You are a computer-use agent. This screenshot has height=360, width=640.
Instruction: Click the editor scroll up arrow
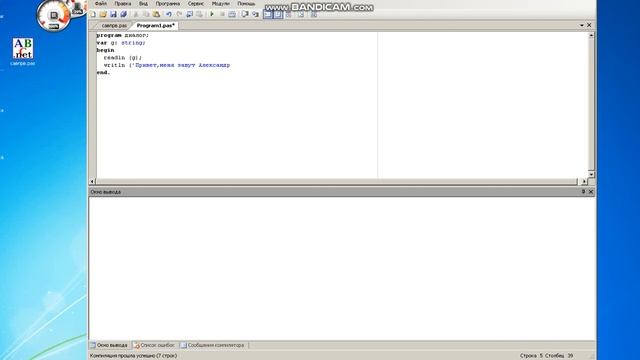pos(591,36)
